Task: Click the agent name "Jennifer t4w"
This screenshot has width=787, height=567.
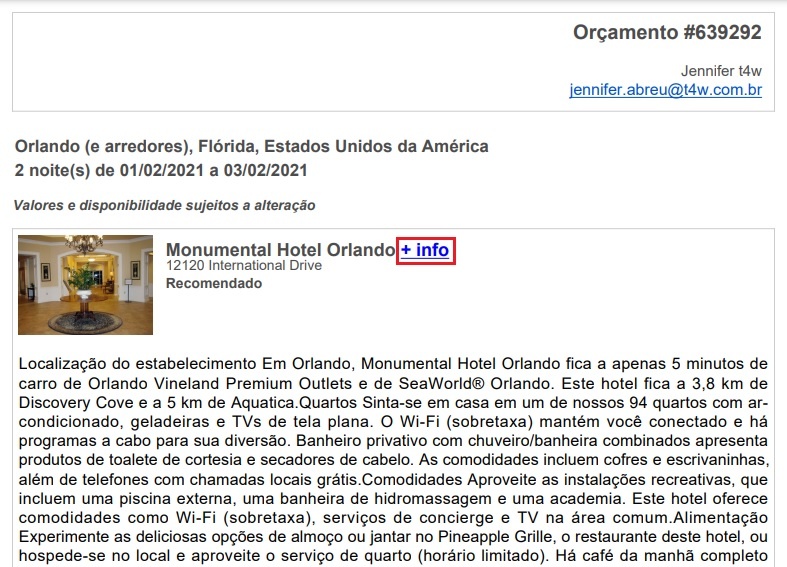Action: click(x=721, y=71)
